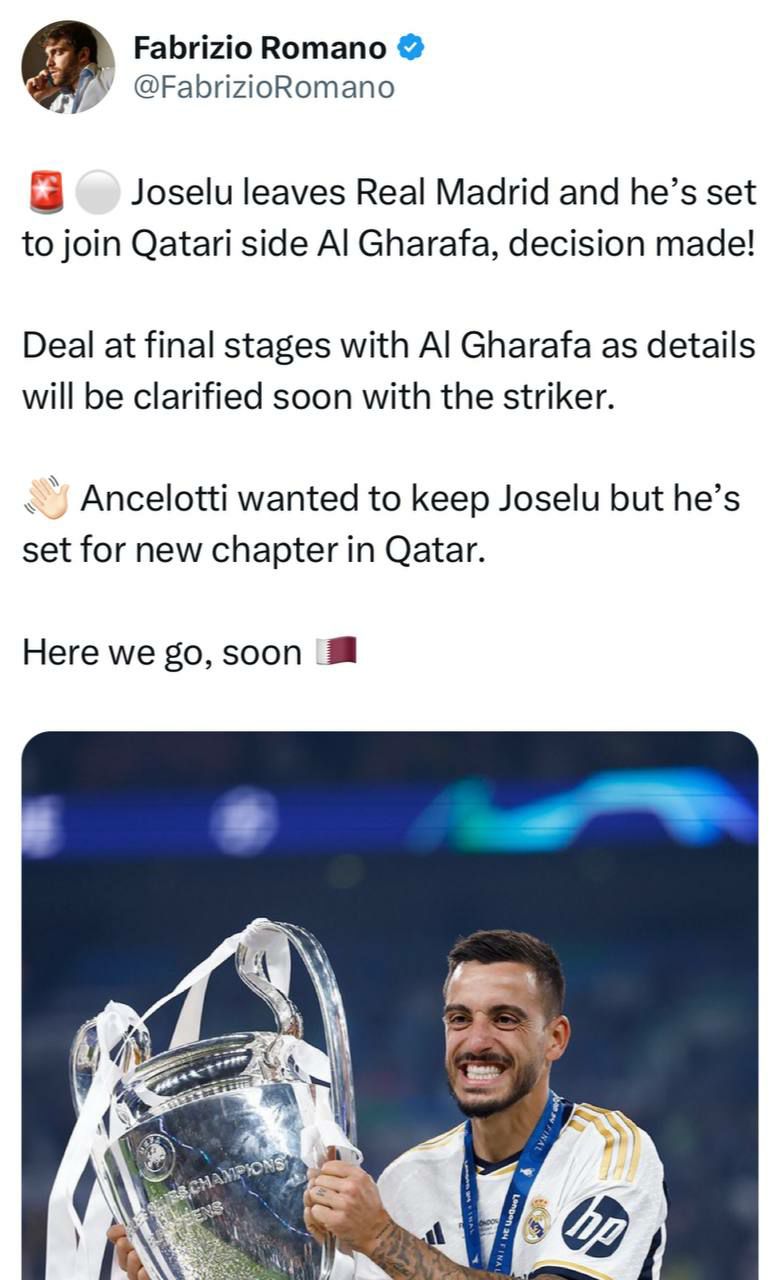780x1280 pixels.
Task: Click the waving hand emoji
Action: click(x=45, y=498)
